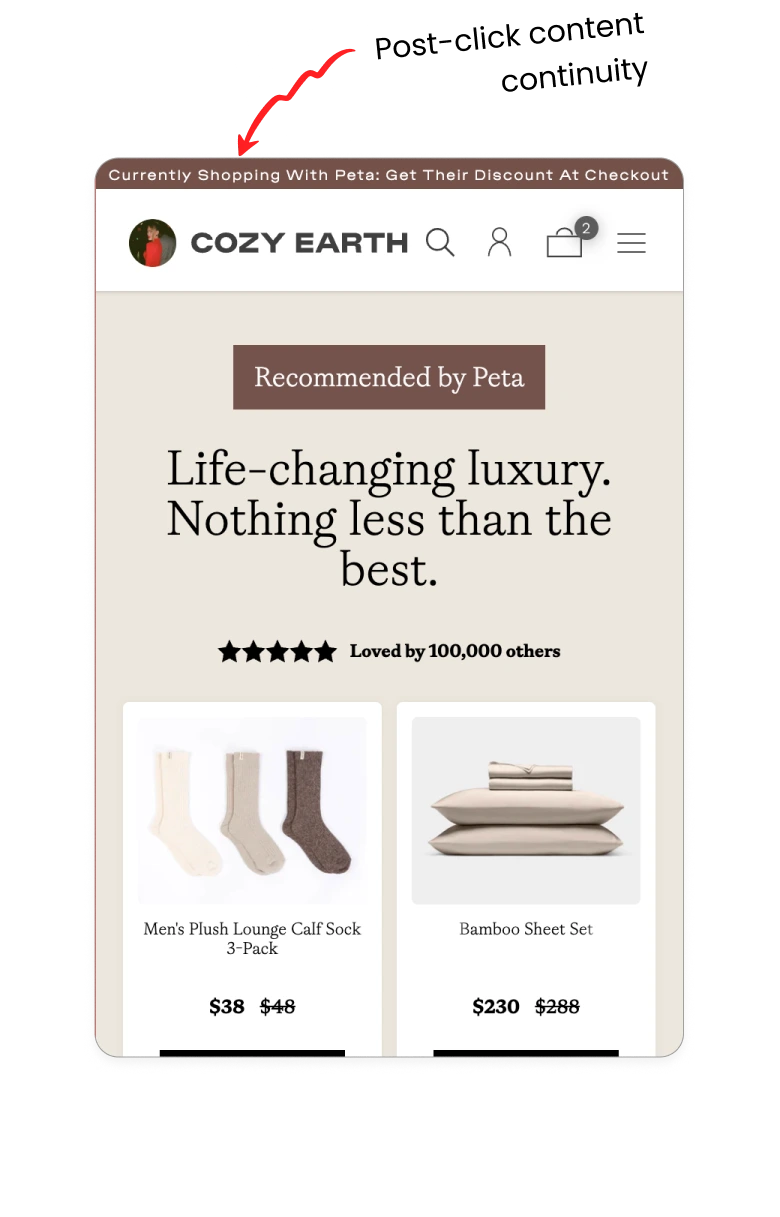
Task: Click the black button under sheet set
Action: (x=526, y=1053)
